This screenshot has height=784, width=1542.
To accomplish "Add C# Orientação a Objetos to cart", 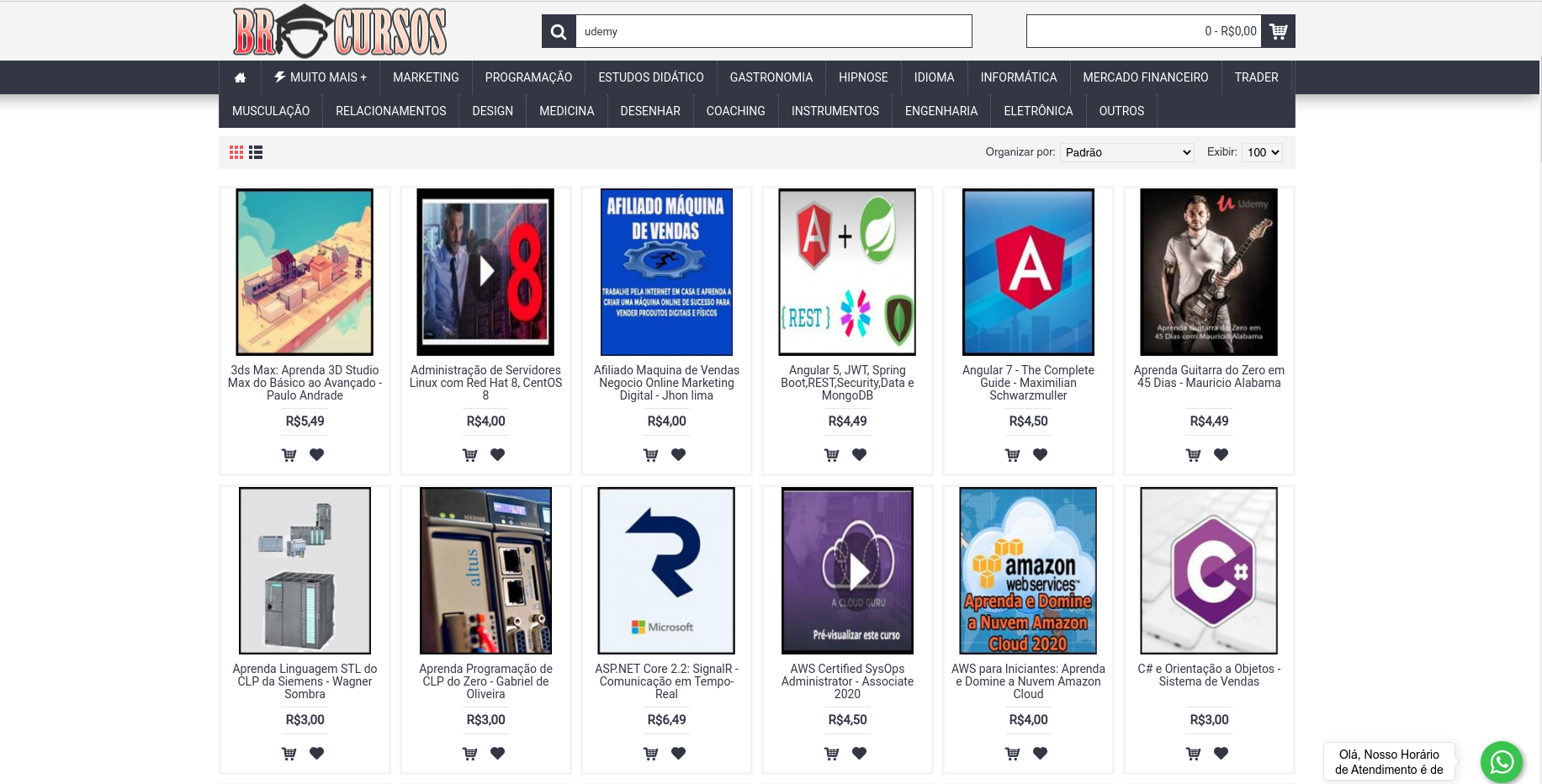I will (1194, 754).
